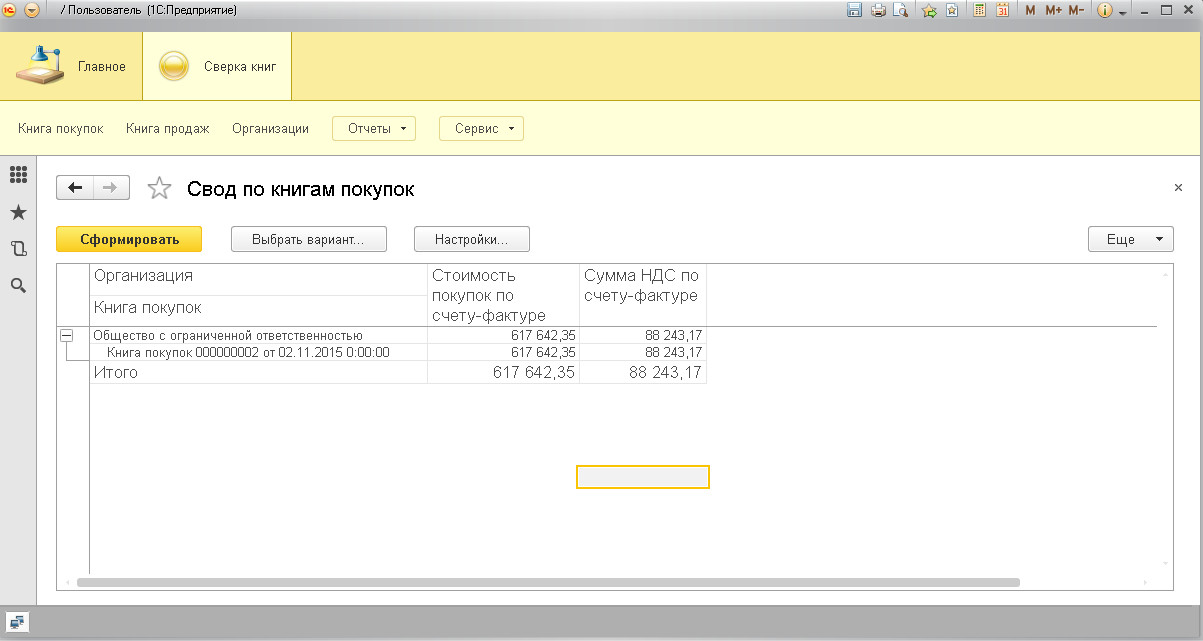Screen dimensions: 1203x641
Task: Click the Сформировать button
Action: point(129,239)
